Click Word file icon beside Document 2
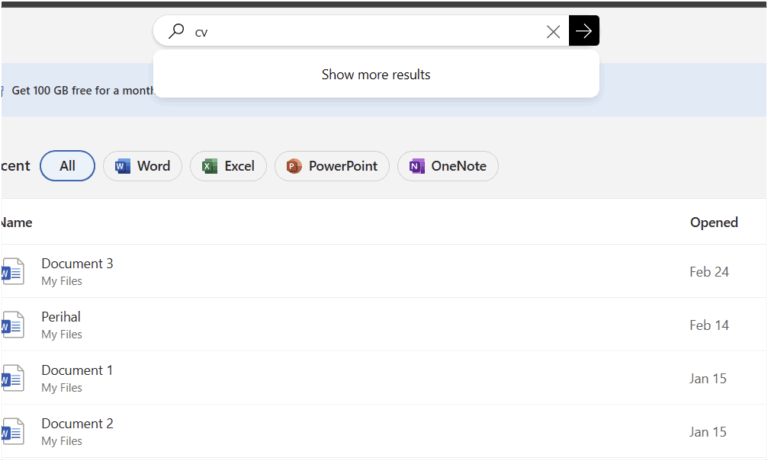 tap(13, 432)
